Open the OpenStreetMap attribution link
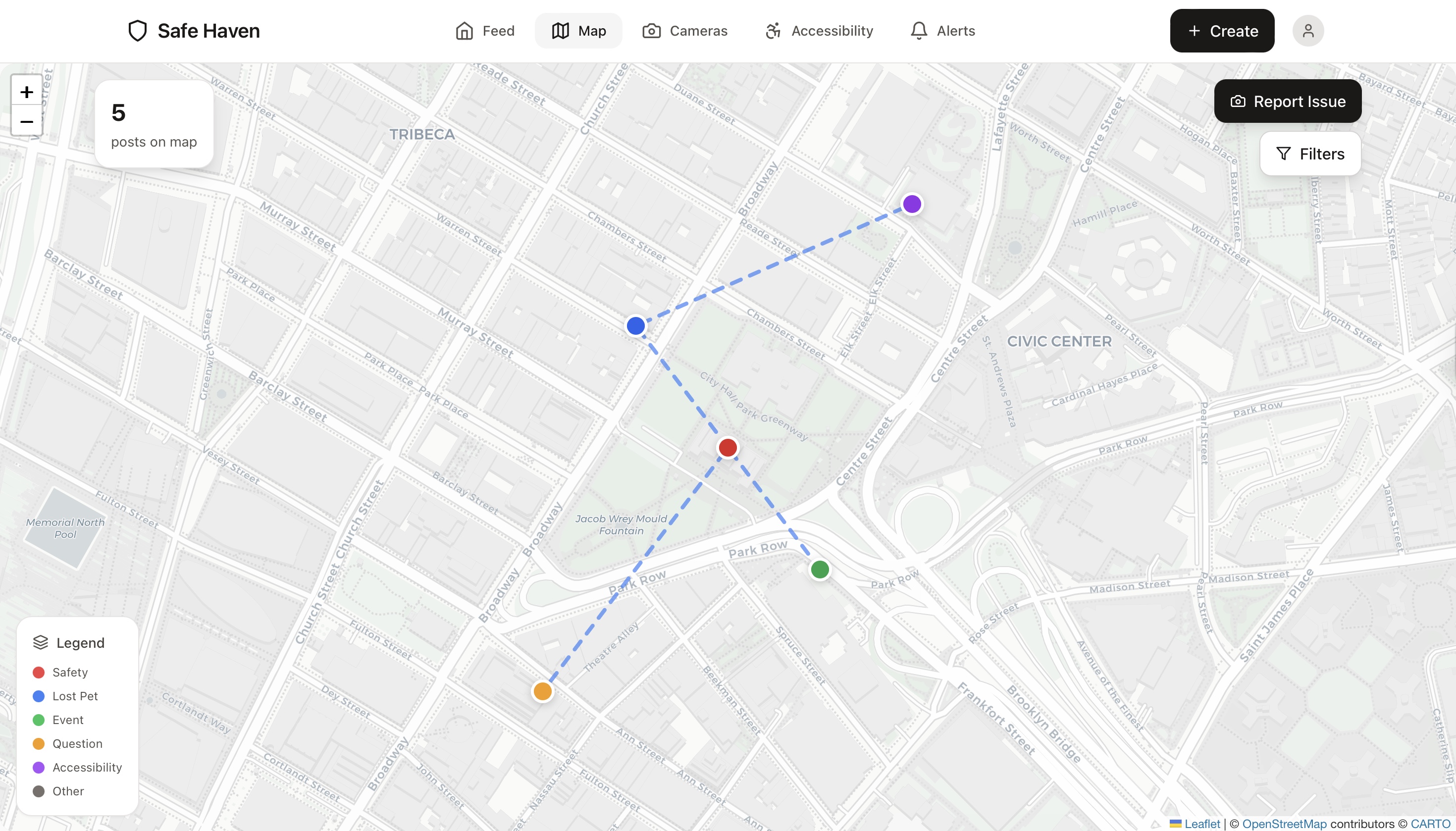This screenshot has height=831, width=1456. (1284, 824)
